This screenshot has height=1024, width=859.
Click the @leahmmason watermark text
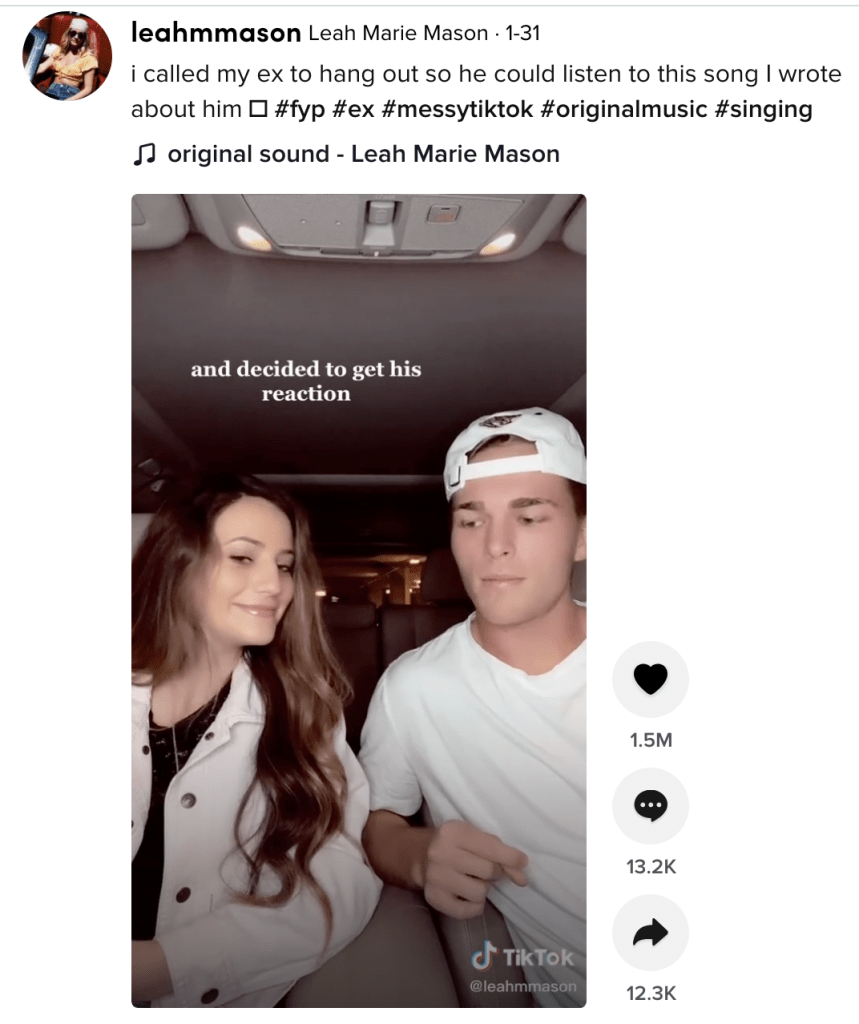523,985
